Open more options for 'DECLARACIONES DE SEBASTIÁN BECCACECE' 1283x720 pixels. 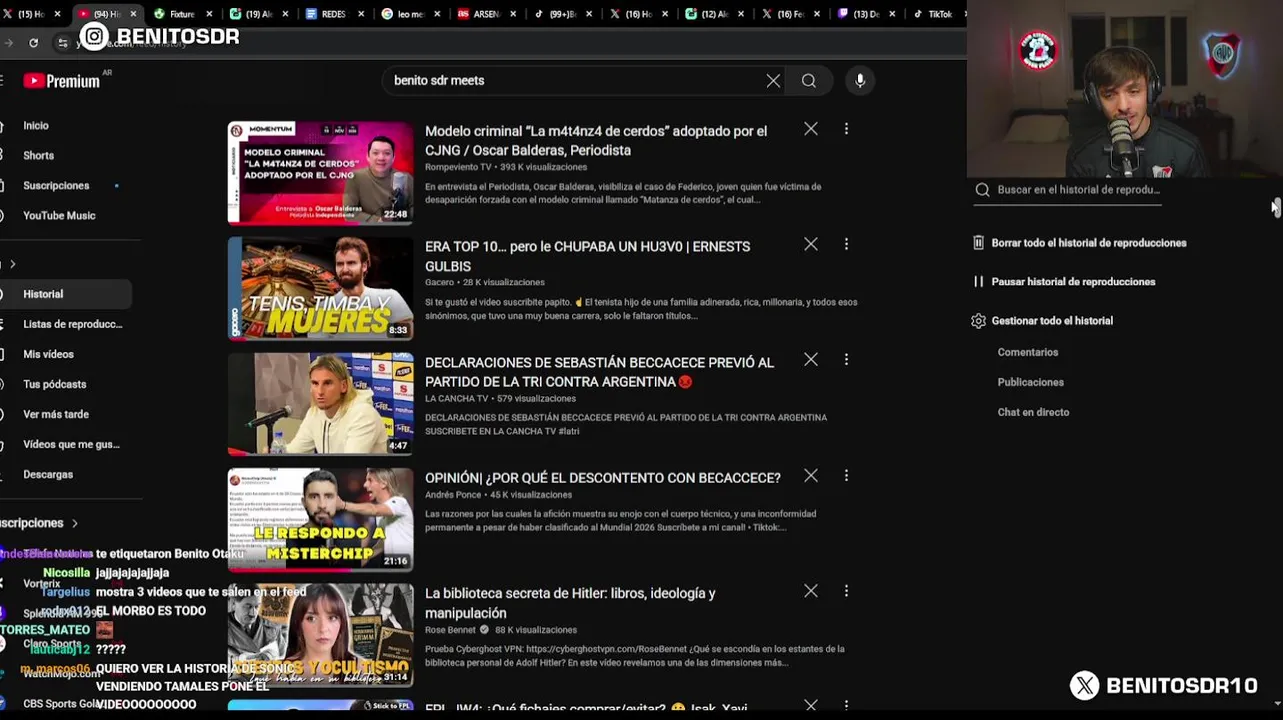pyautogui.click(x=846, y=360)
